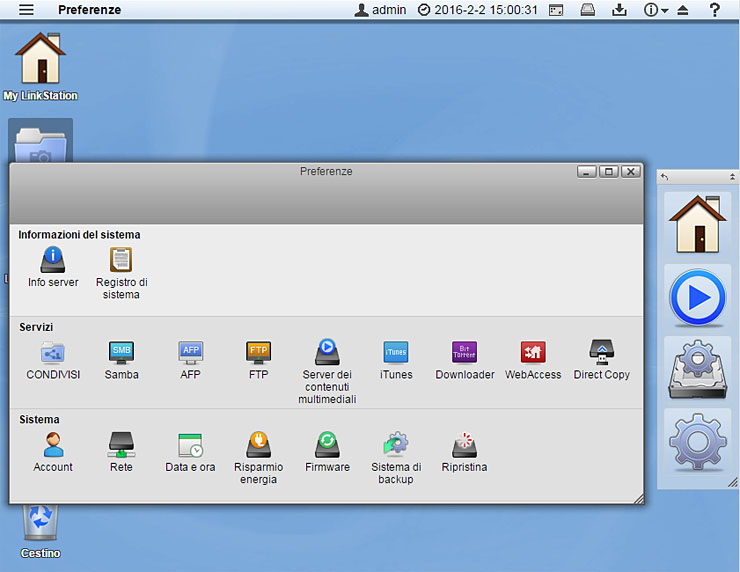Open Data e ora settings
The width and height of the screenshot is (740, 572).
[190, 446]
